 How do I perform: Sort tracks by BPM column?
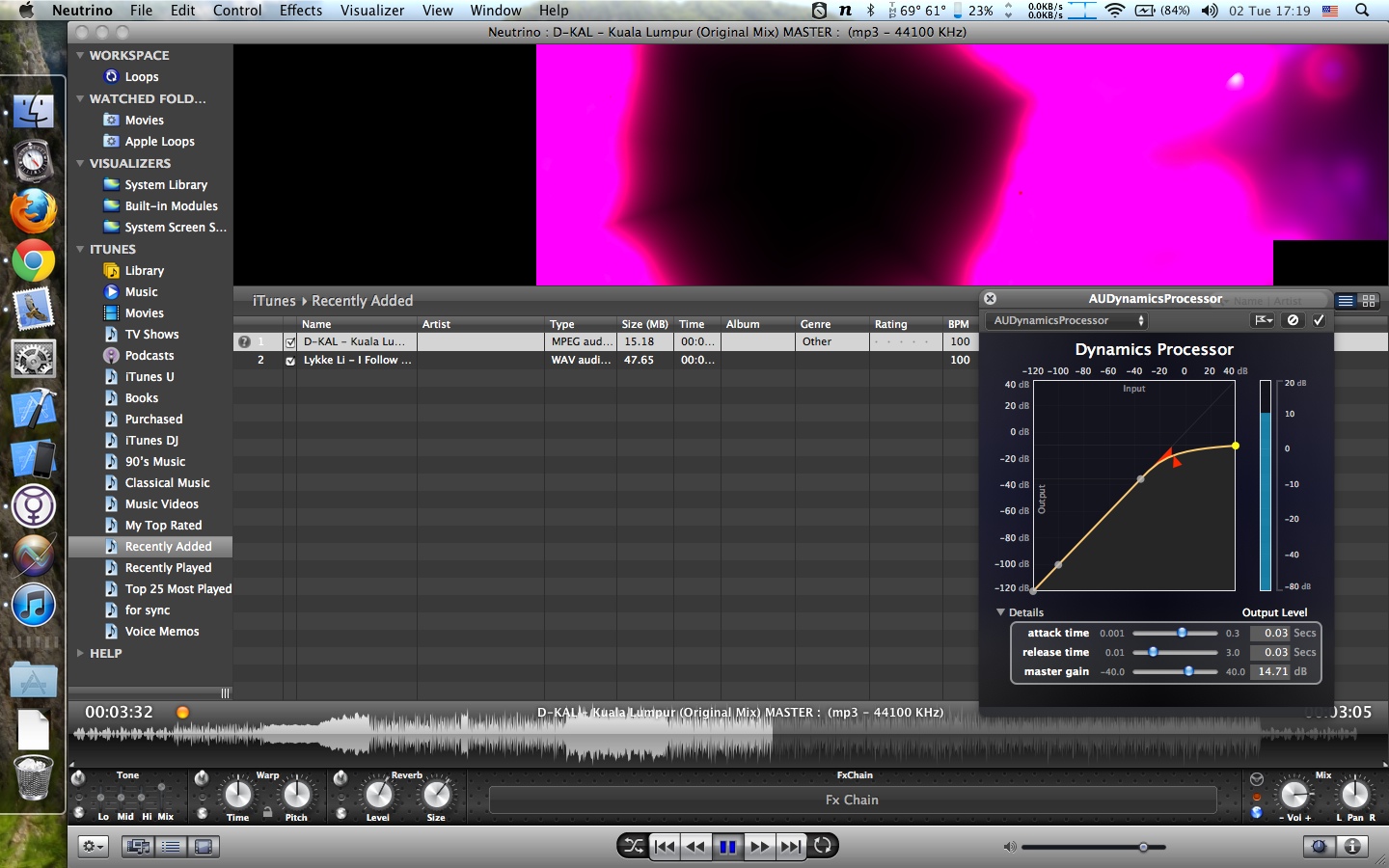click(x=959, y=324)
